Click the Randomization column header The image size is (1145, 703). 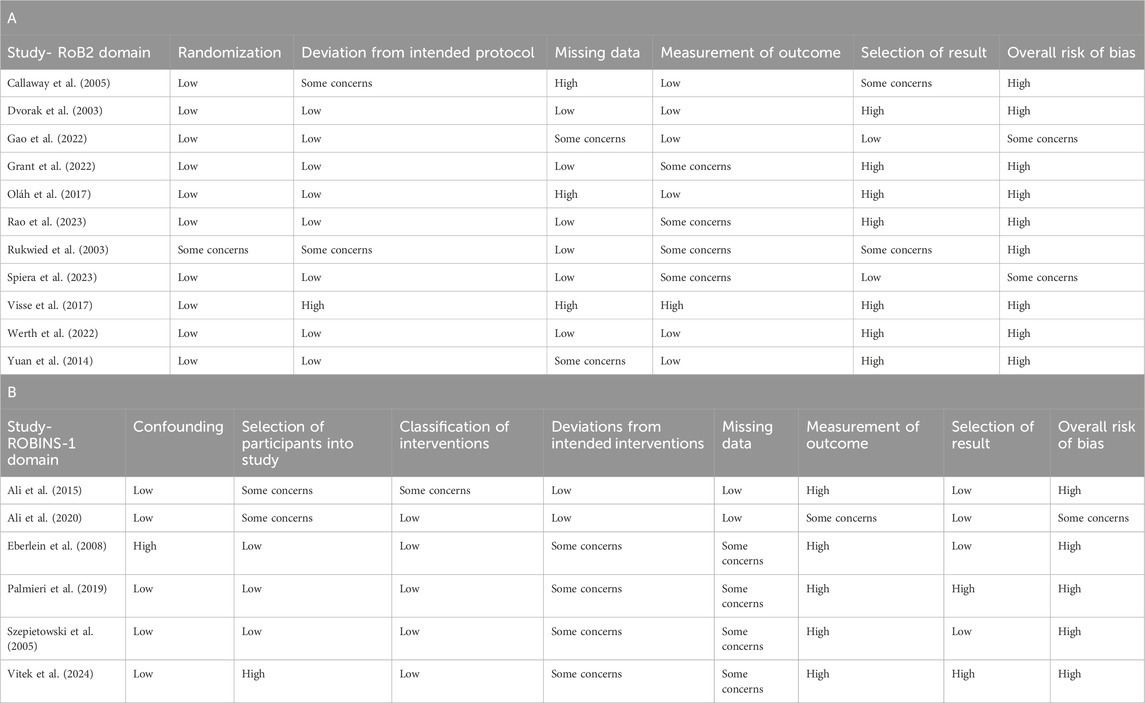click(229, 53)
